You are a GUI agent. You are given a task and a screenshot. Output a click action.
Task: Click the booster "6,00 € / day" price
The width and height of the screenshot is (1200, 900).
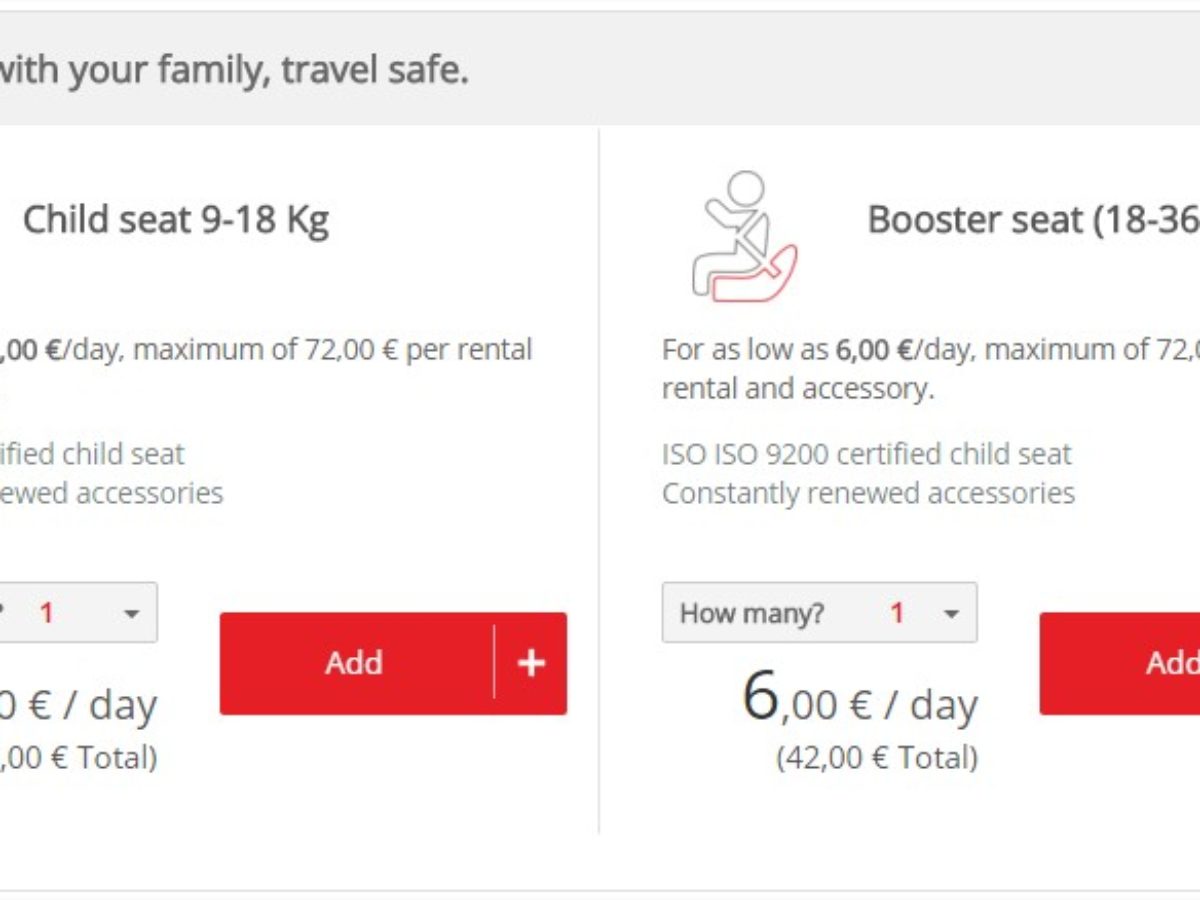860,698
